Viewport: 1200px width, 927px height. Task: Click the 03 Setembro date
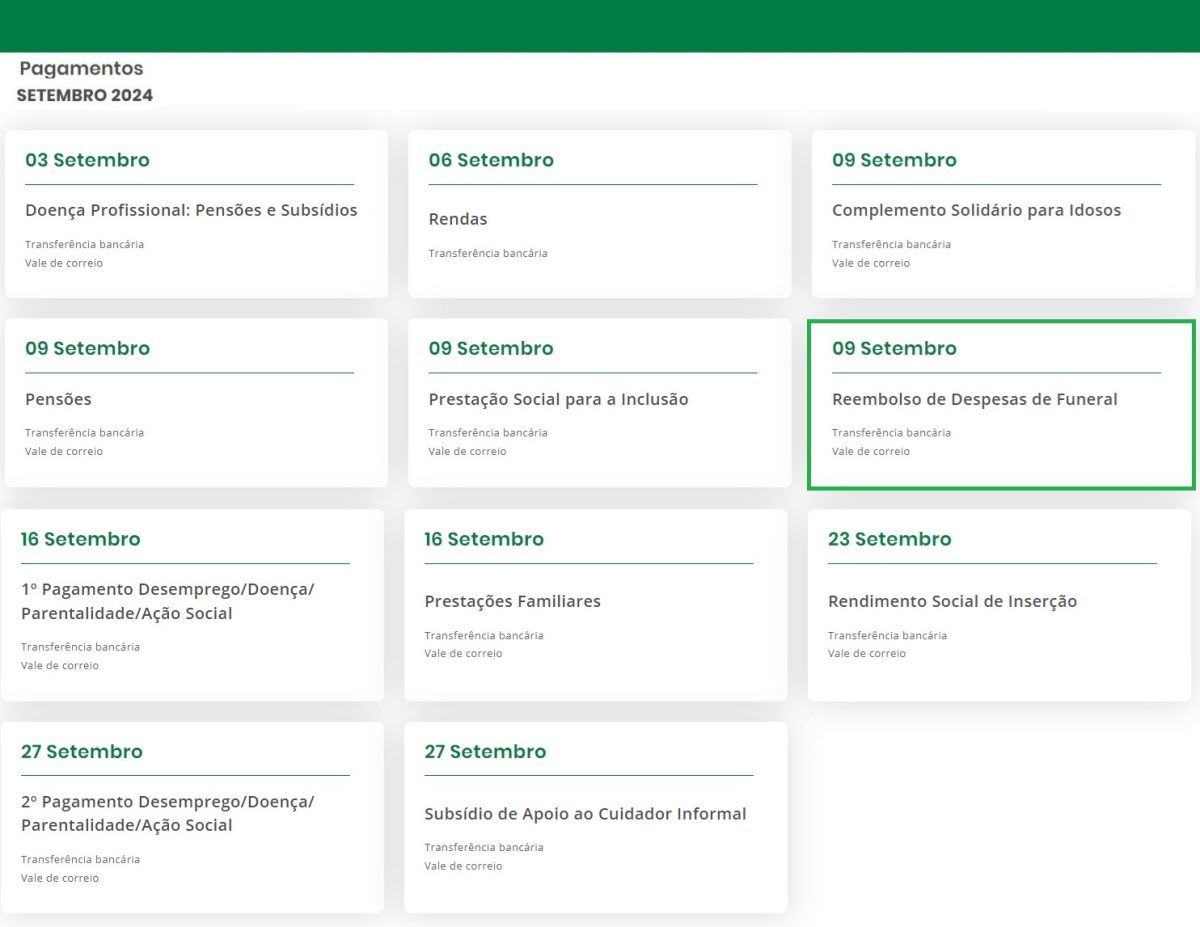coord(87,160)
